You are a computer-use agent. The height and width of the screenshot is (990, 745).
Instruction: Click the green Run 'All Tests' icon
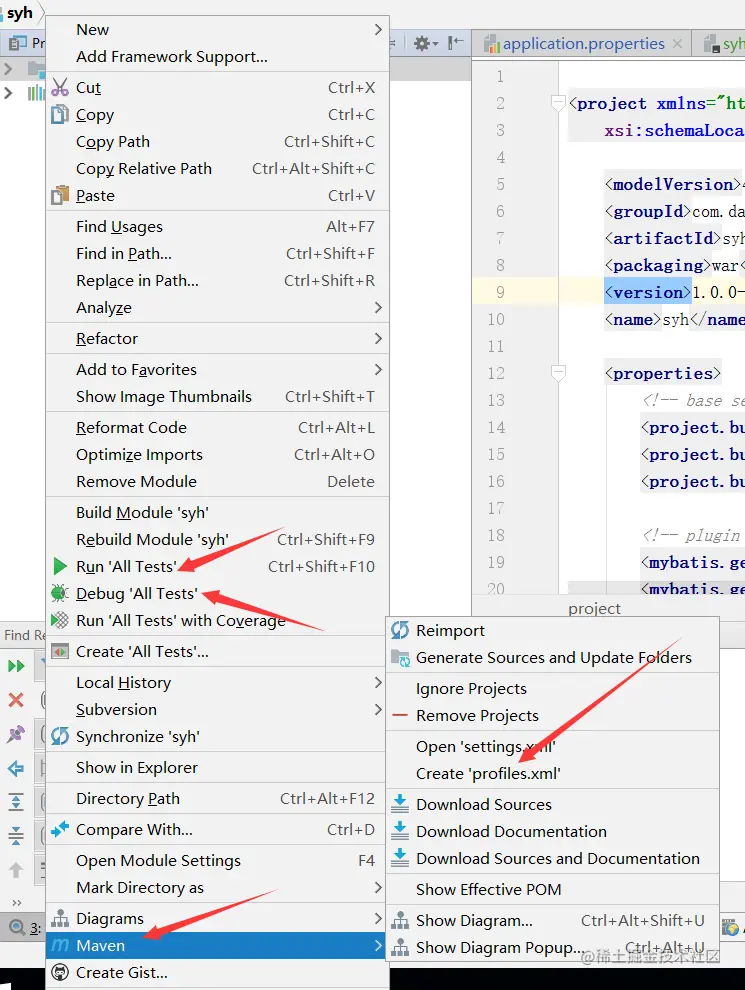pos(61,566)
